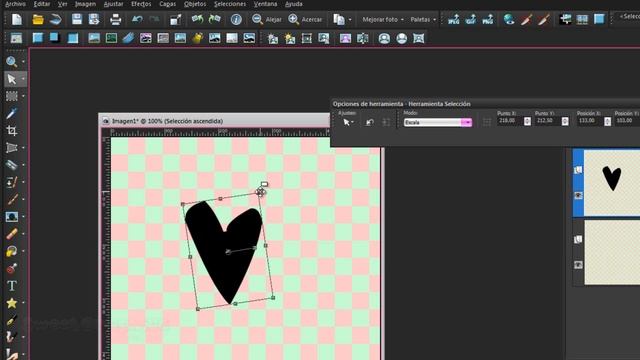The width and height of the screenshot is (640, 360).
Task: Open the Editar menu
Action: pos(42,4)
